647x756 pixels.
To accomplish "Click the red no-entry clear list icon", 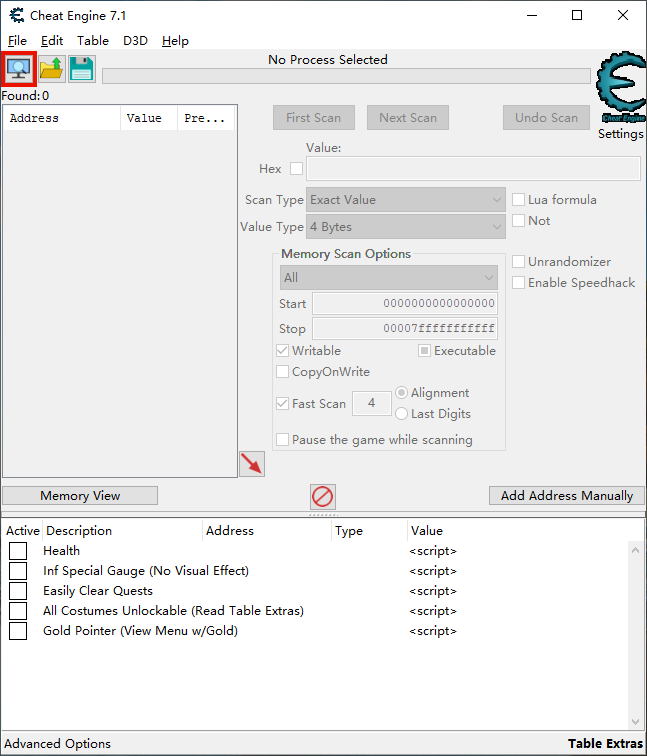I will coord(322,496).
